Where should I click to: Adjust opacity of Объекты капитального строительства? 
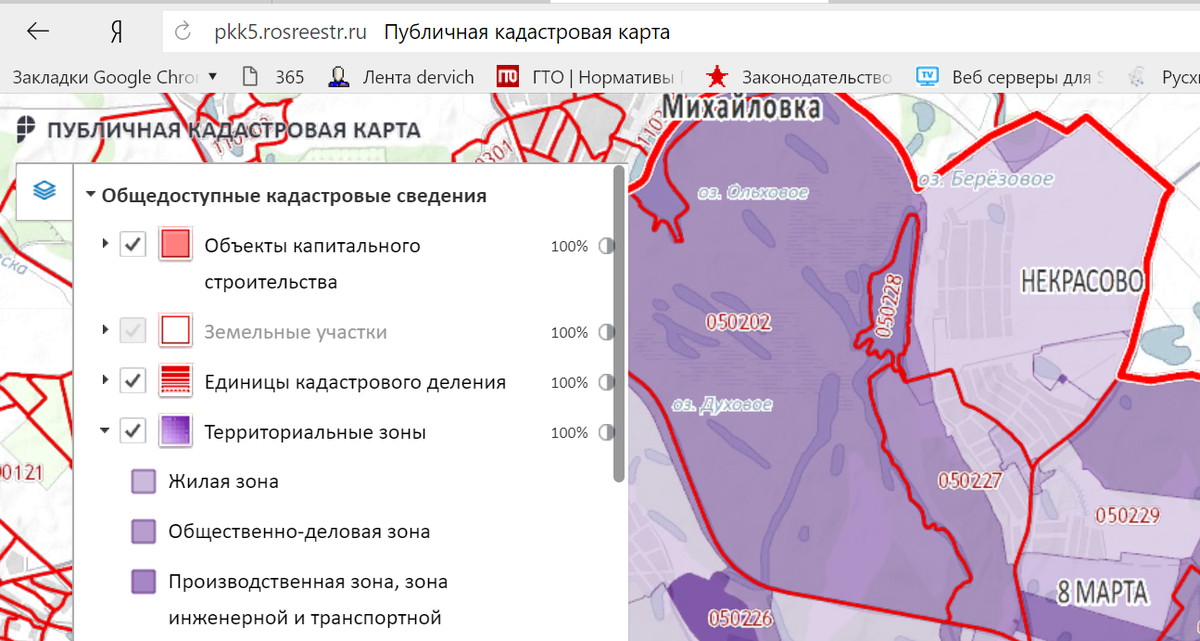[606, 246]
